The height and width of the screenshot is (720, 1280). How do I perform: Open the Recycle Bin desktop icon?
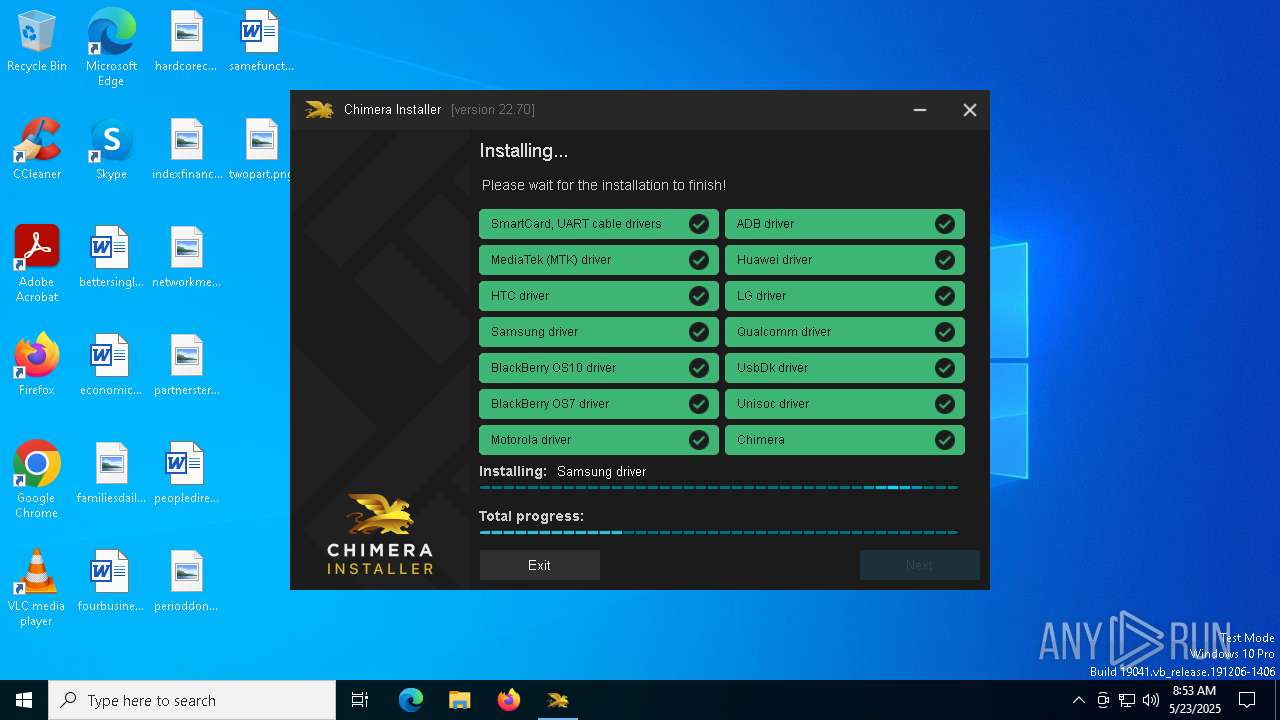pyautogui.click(x=37, y=42)
